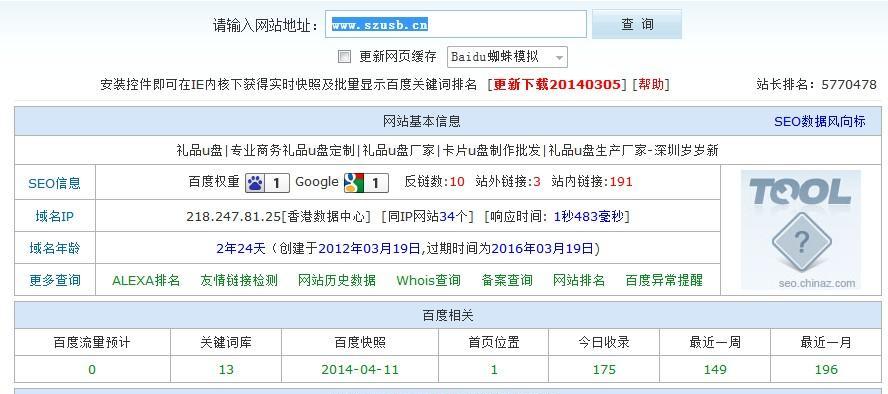Click the 关键词库 value 13
The image size is (888, 394).
[x=226, y=370]
